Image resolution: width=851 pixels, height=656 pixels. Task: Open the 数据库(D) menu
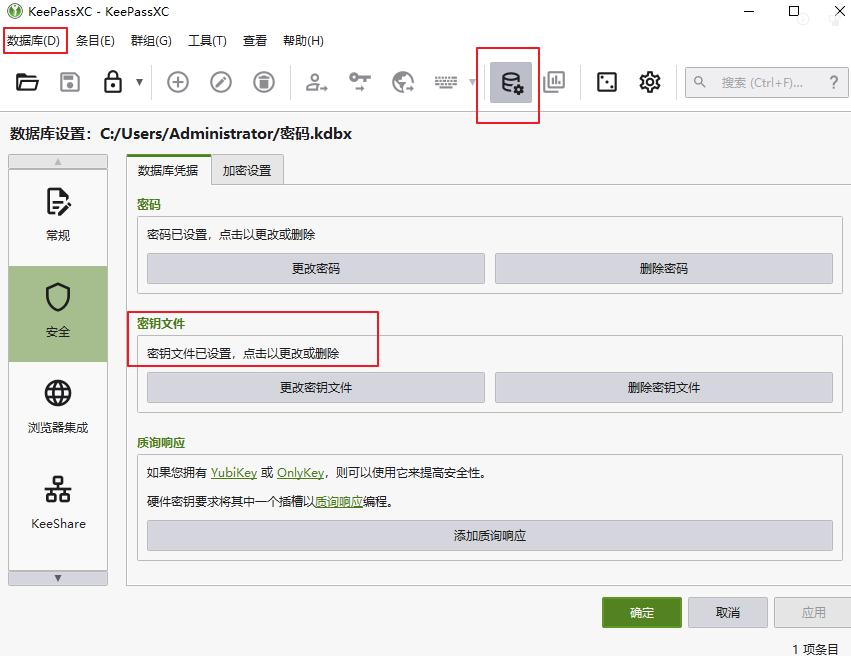[34, 41]
